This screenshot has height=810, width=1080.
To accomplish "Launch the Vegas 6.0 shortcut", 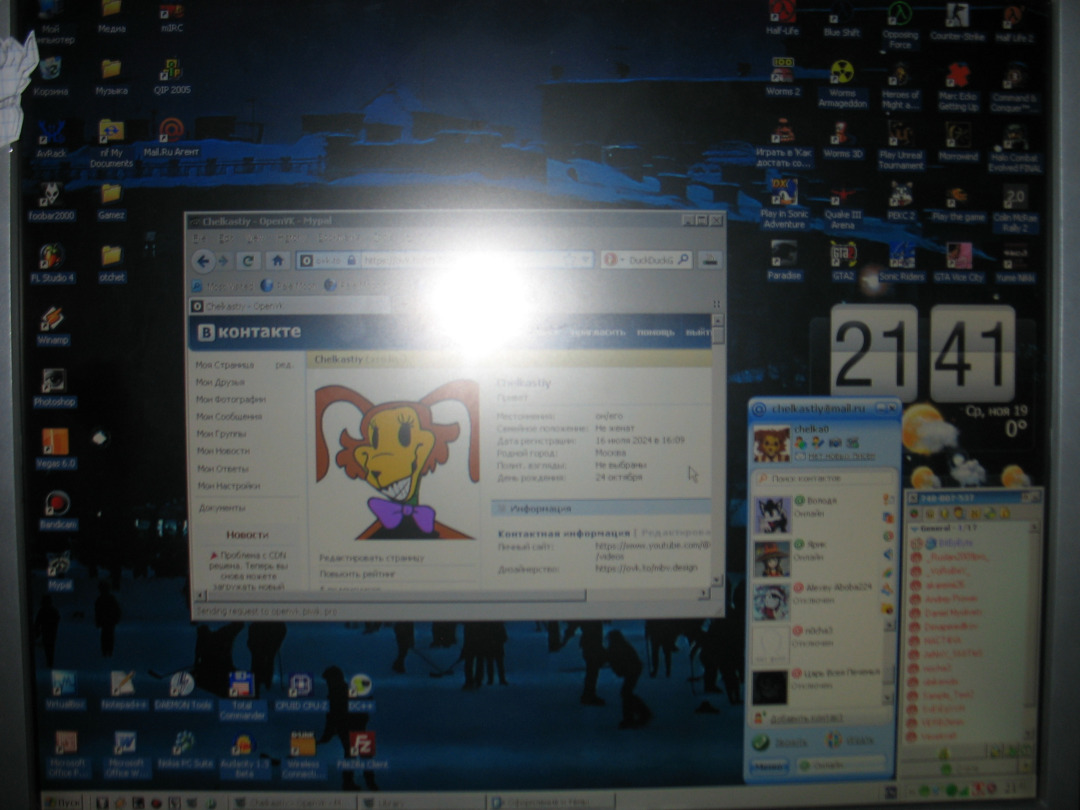I will click(x=55, y=448).
